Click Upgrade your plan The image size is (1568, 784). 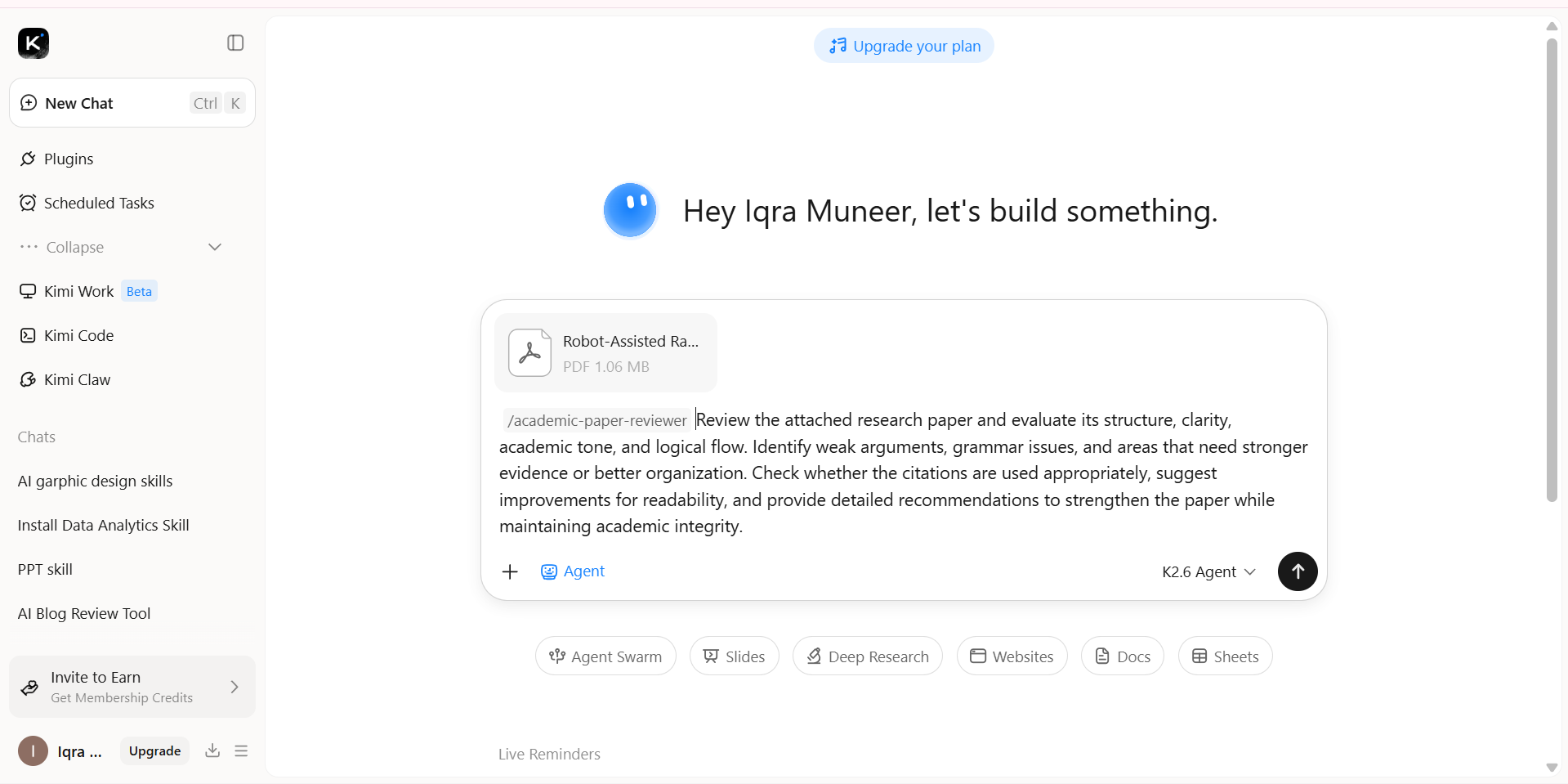[904, 46]
